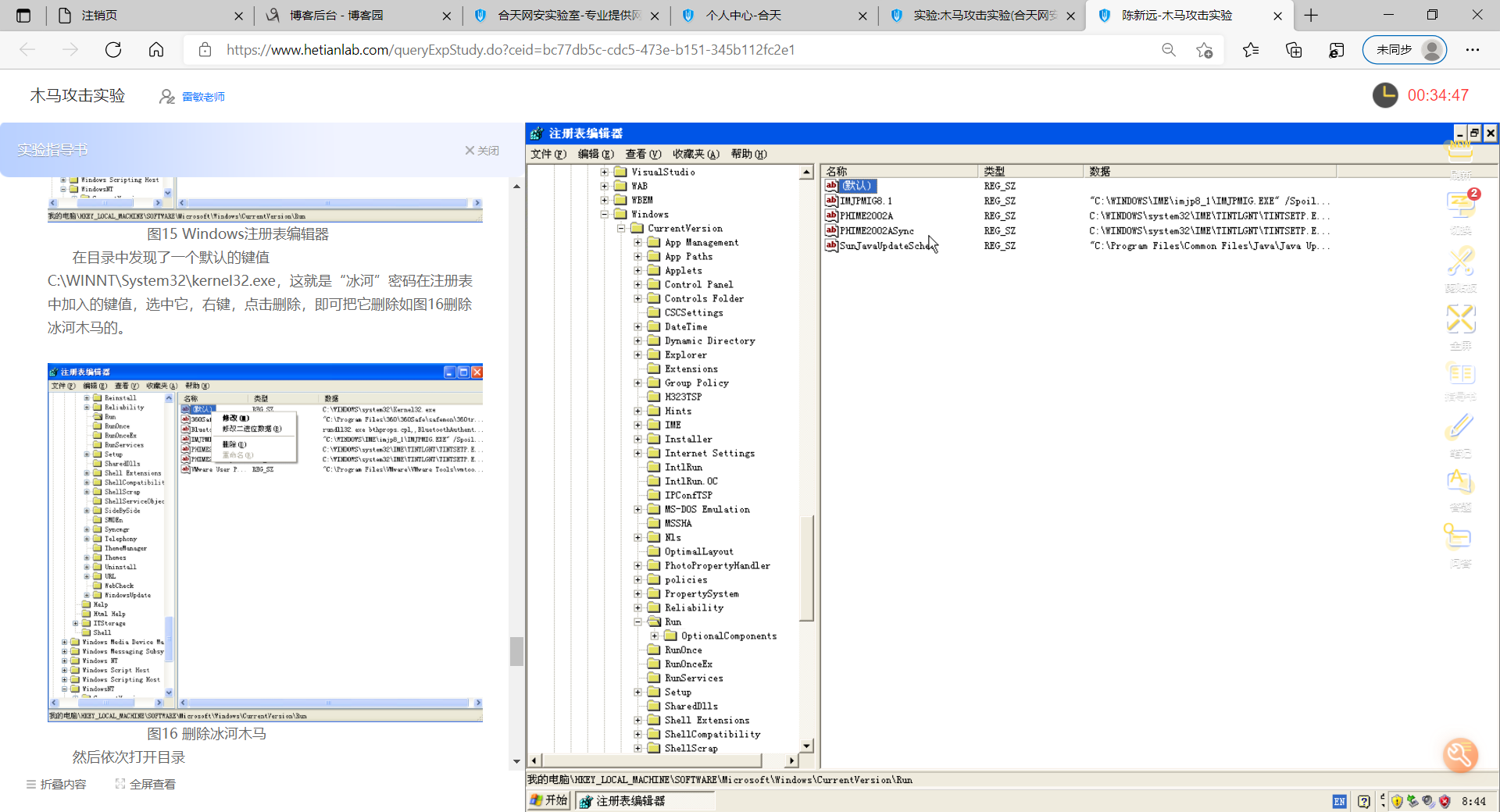Expand the Group Policy key
This screenshot has height=812, width=1500.
click(638, 383)
